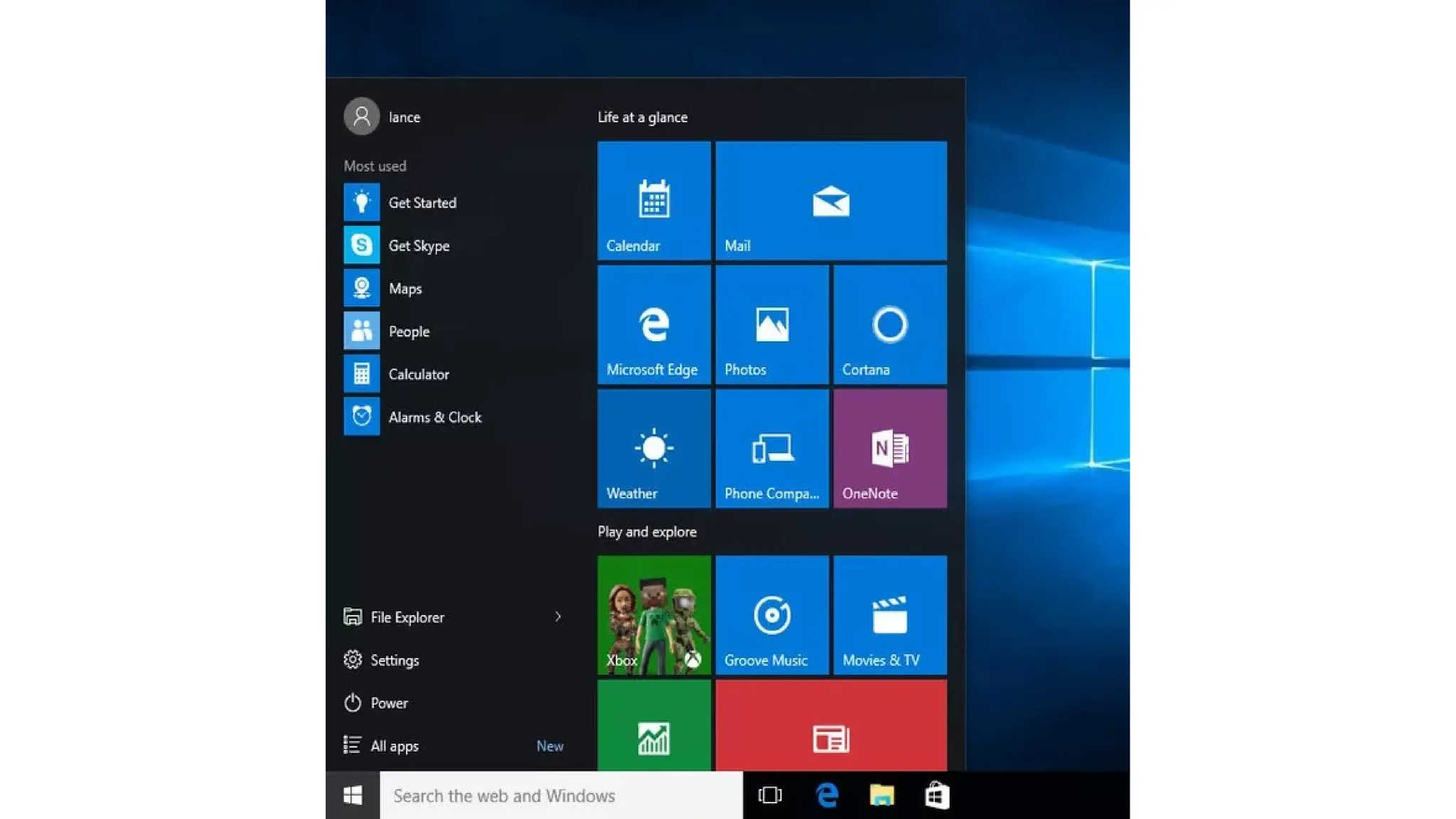Click the Maps label
The width and height of the screenshot is (1456, 819).
[405, 289]
